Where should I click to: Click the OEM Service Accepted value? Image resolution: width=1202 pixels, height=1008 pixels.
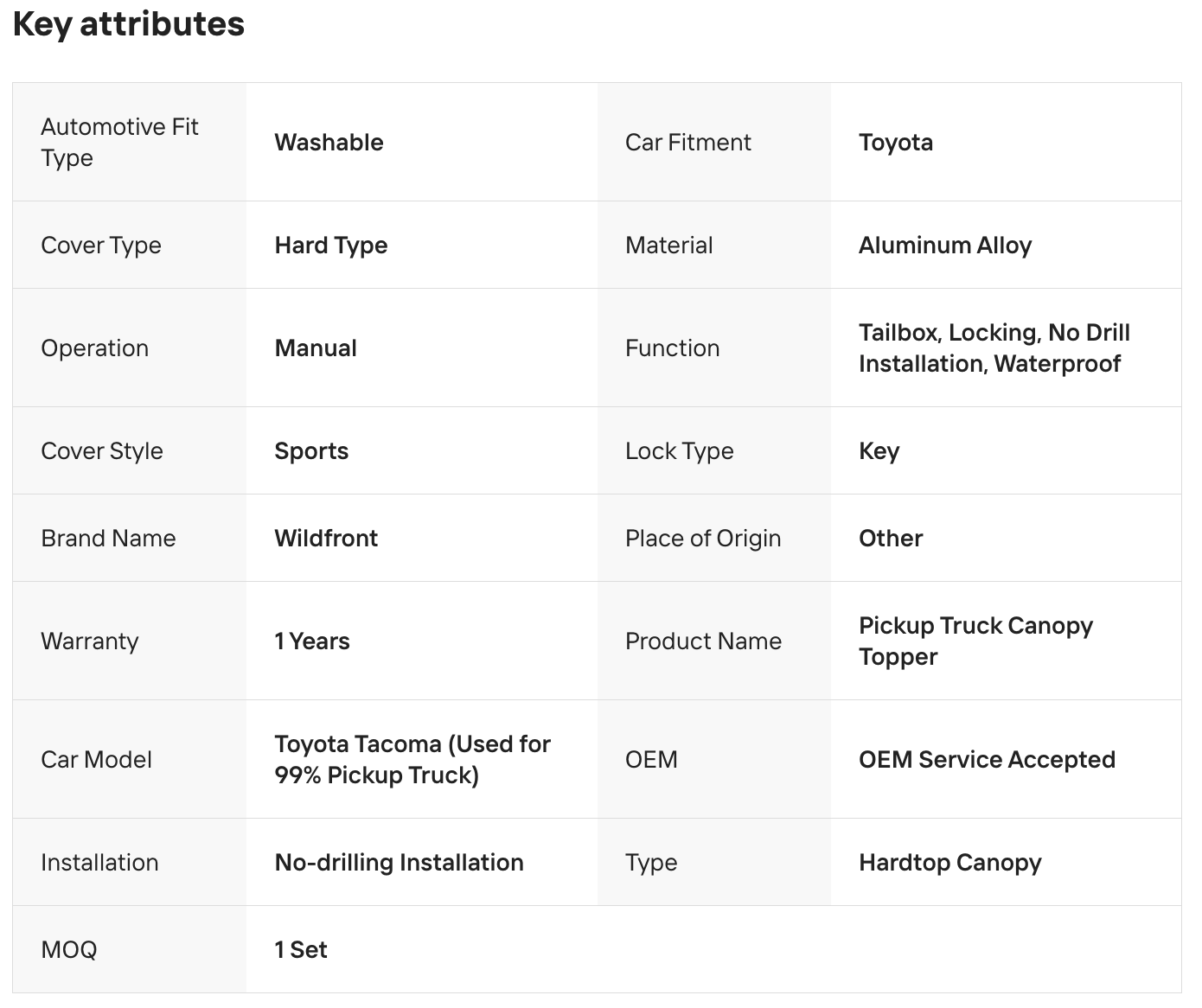coord(986,760)
